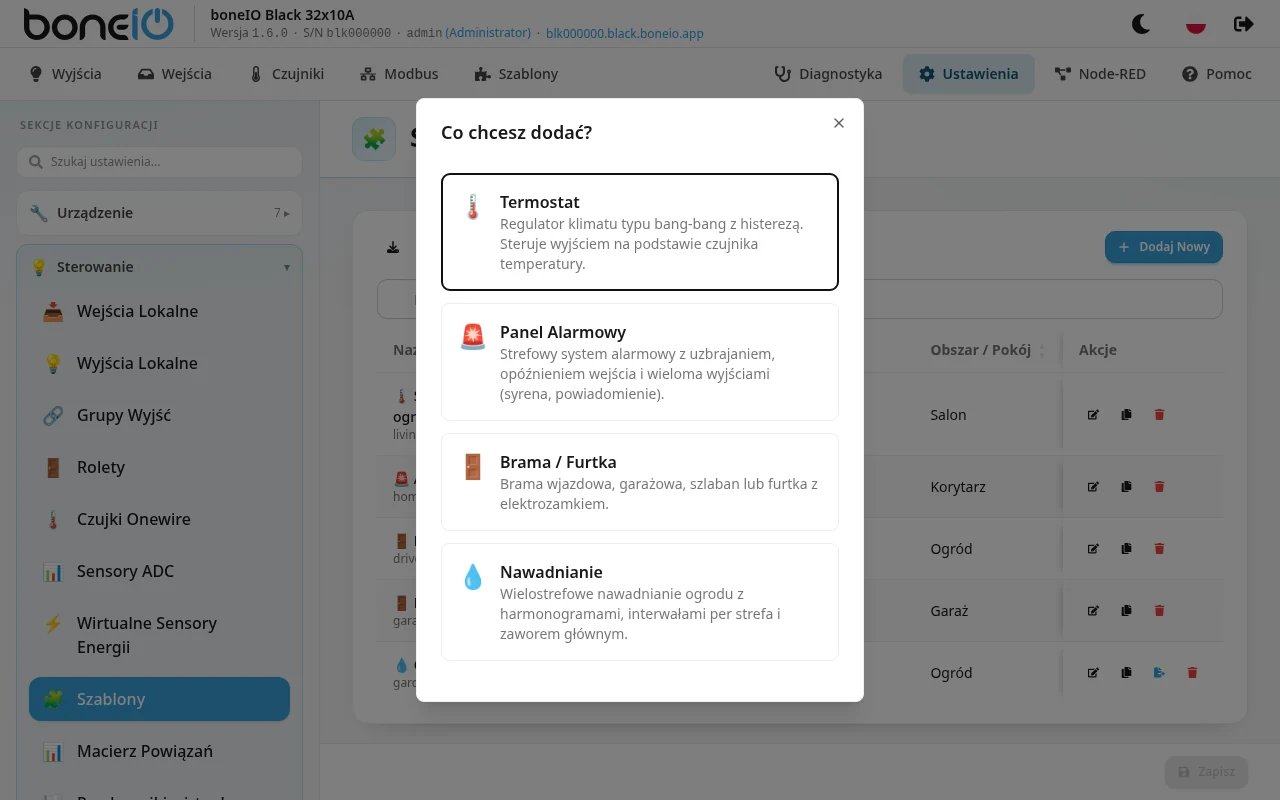
Task: Pick the Brama / Furtka template
Action: (x=640, y=482)
